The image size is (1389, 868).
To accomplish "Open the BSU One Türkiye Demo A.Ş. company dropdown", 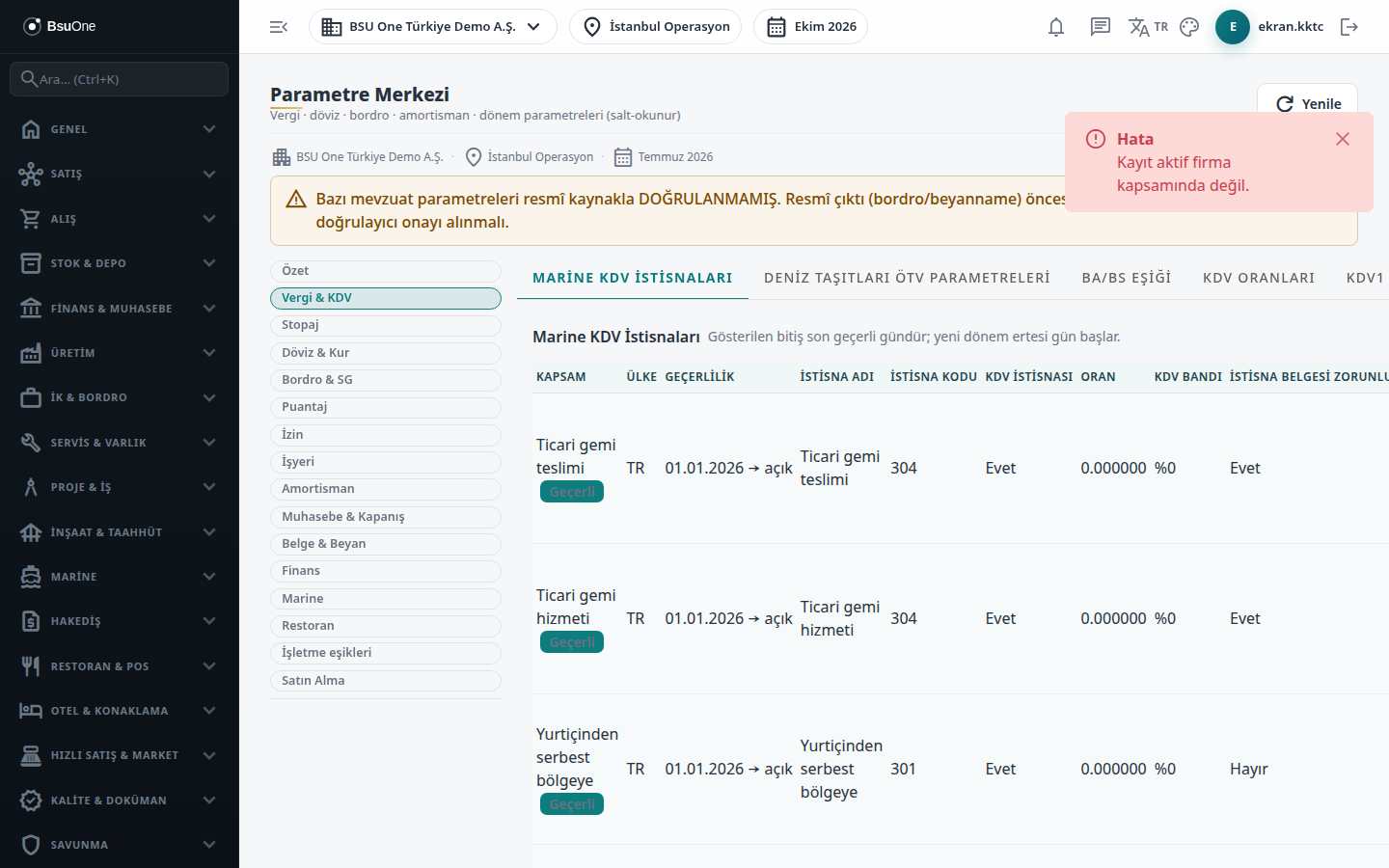I will [x=432, y=27].
